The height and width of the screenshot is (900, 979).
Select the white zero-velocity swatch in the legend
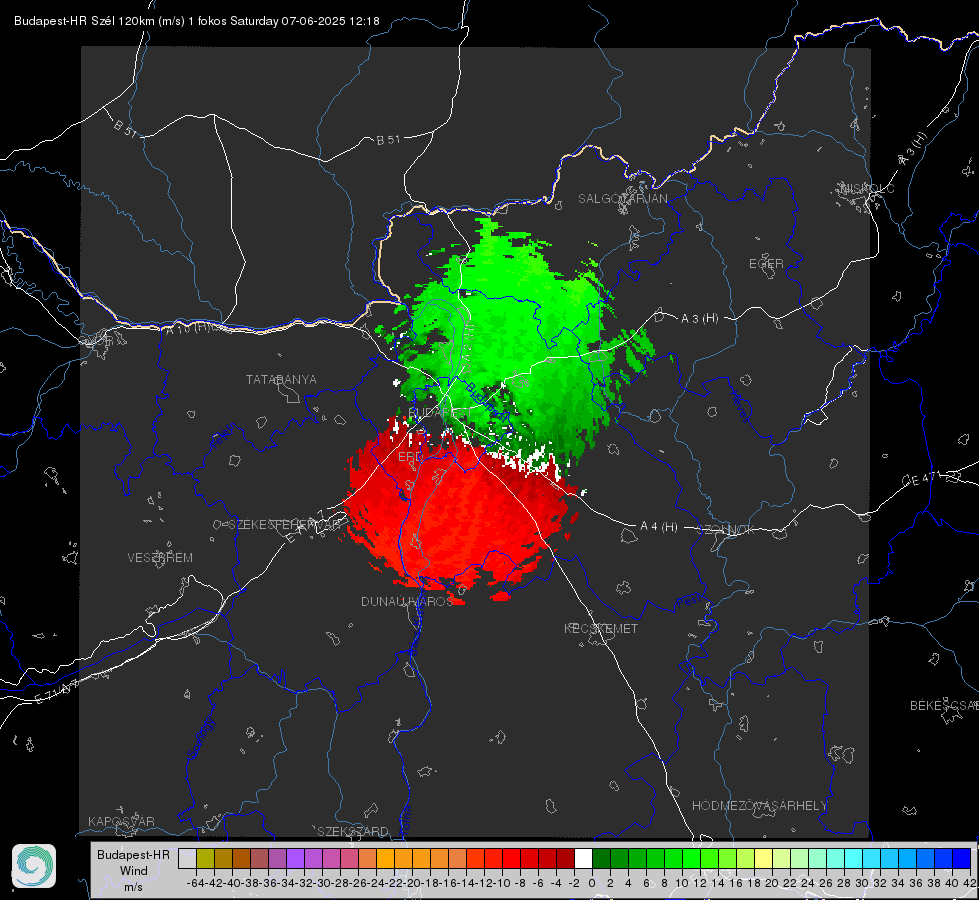point(583,858)
